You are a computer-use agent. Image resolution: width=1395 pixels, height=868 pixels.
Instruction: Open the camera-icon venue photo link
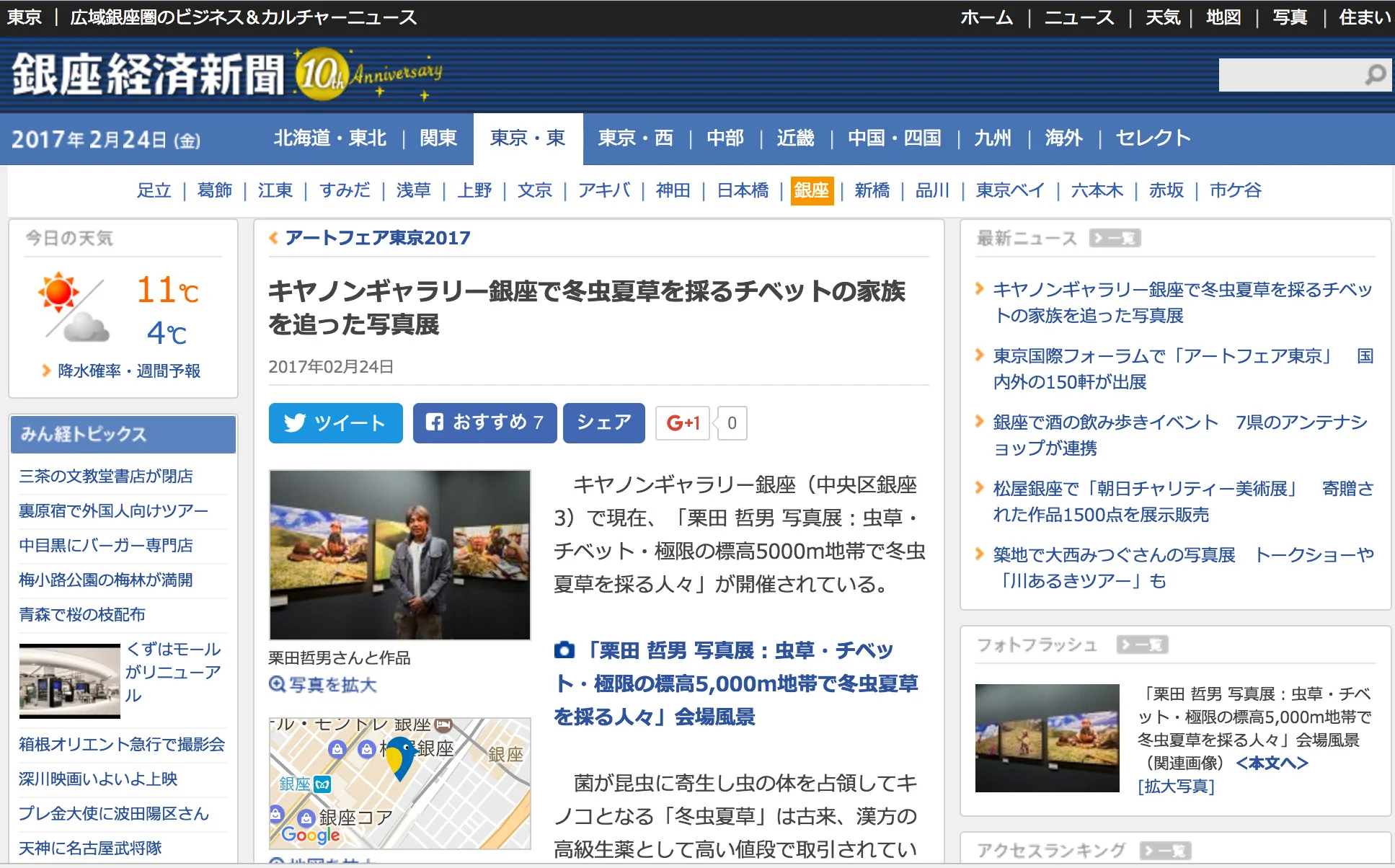point(735,683)
